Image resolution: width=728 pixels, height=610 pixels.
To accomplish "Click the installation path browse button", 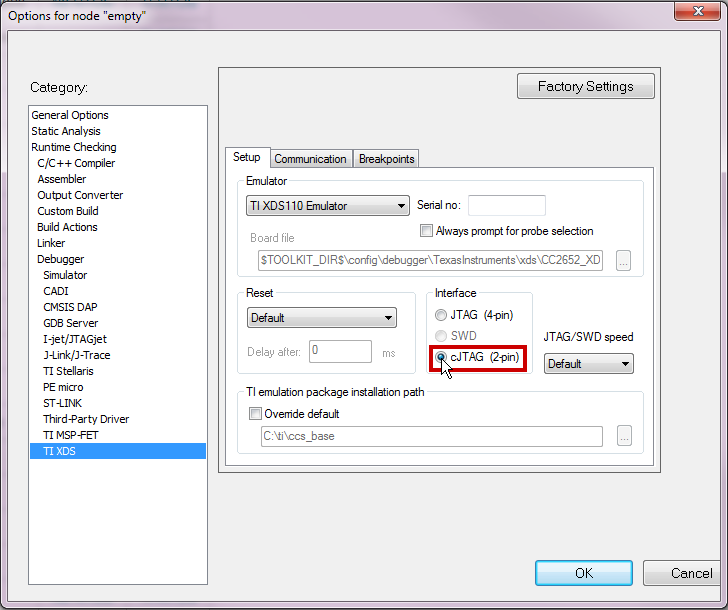I will click(x=624, y=436).
